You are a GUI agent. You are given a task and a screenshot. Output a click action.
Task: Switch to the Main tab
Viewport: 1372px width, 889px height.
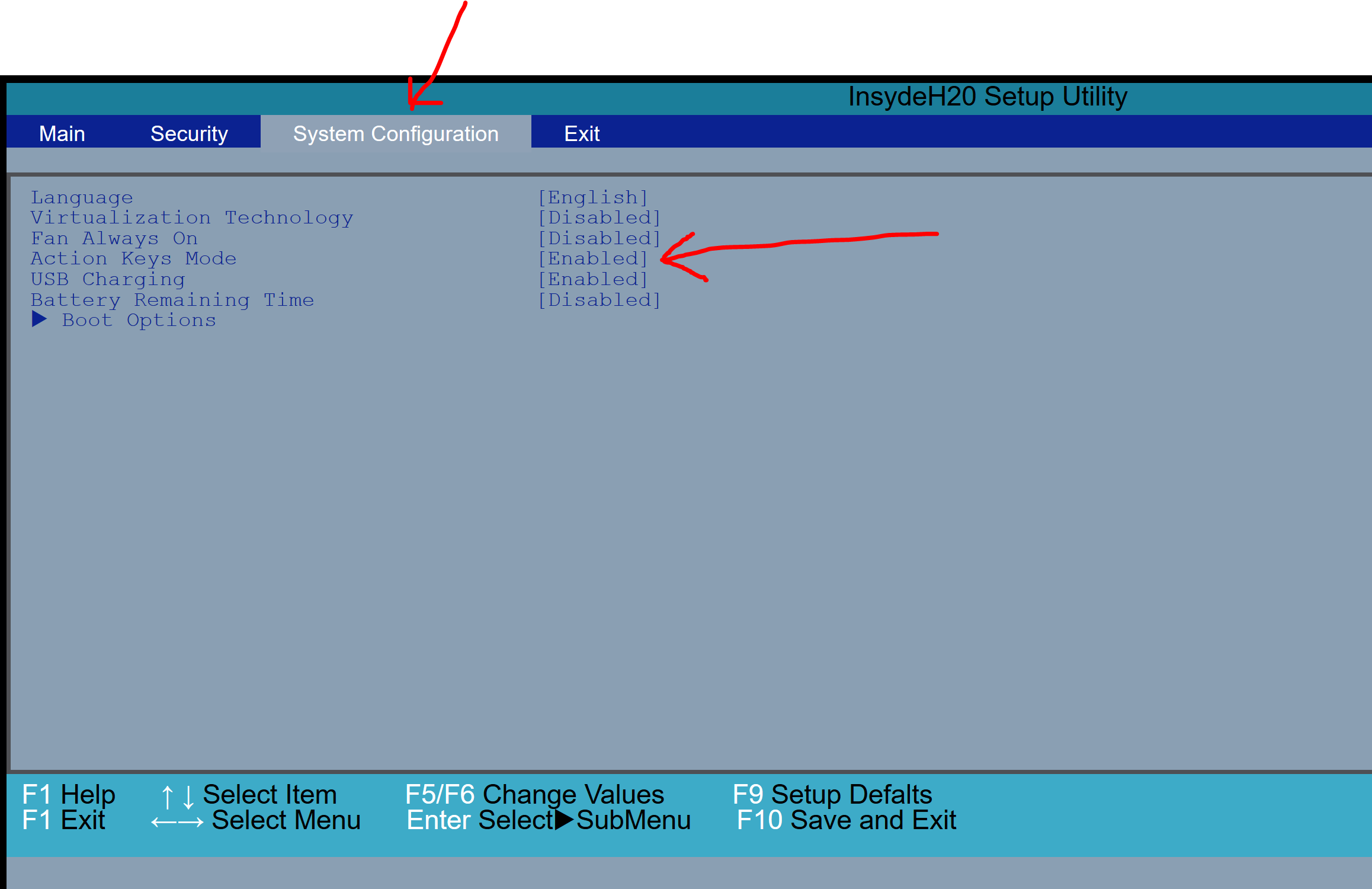pyautogui.click(x=62, y=133)
